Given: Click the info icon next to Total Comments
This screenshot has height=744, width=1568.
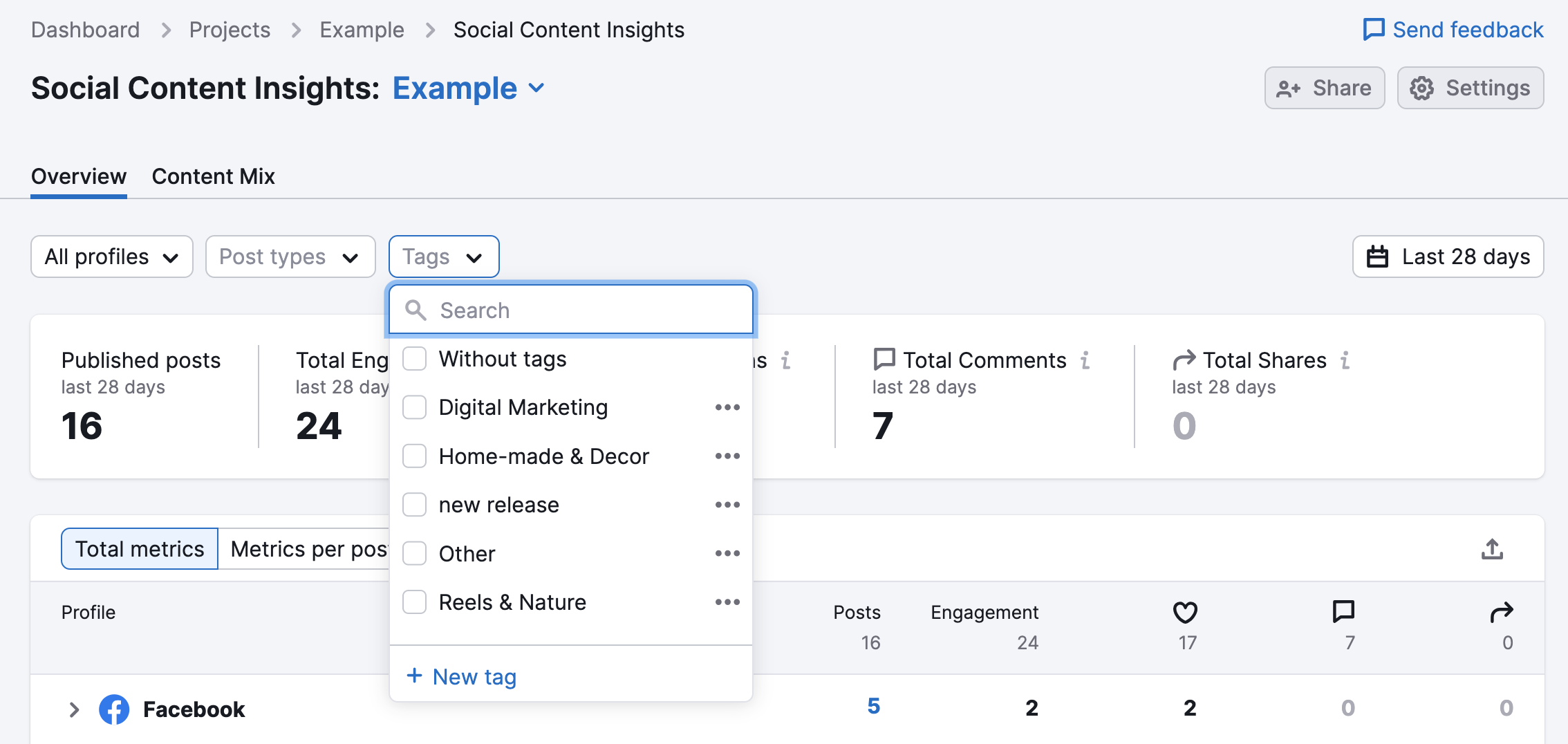Looking at the screenshot, I should tap(1085, 360).
